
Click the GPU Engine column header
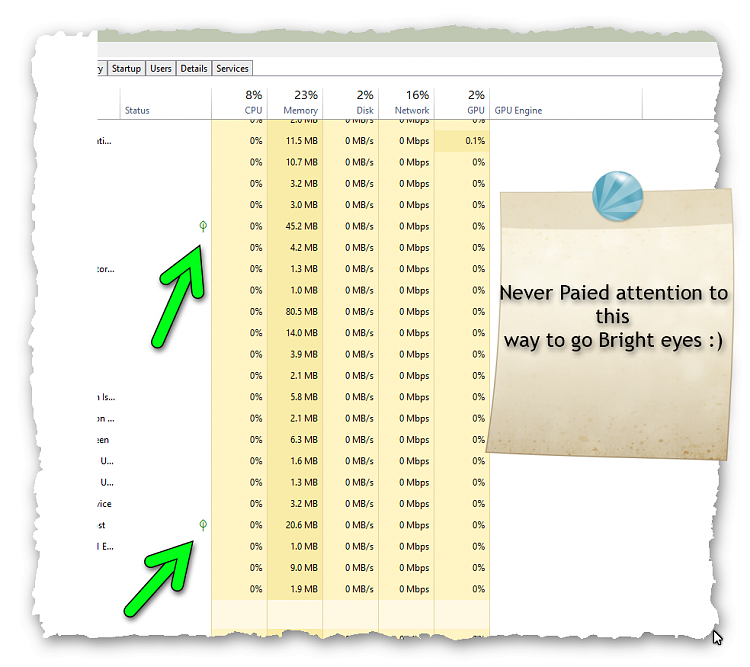(x=566, y=103)
